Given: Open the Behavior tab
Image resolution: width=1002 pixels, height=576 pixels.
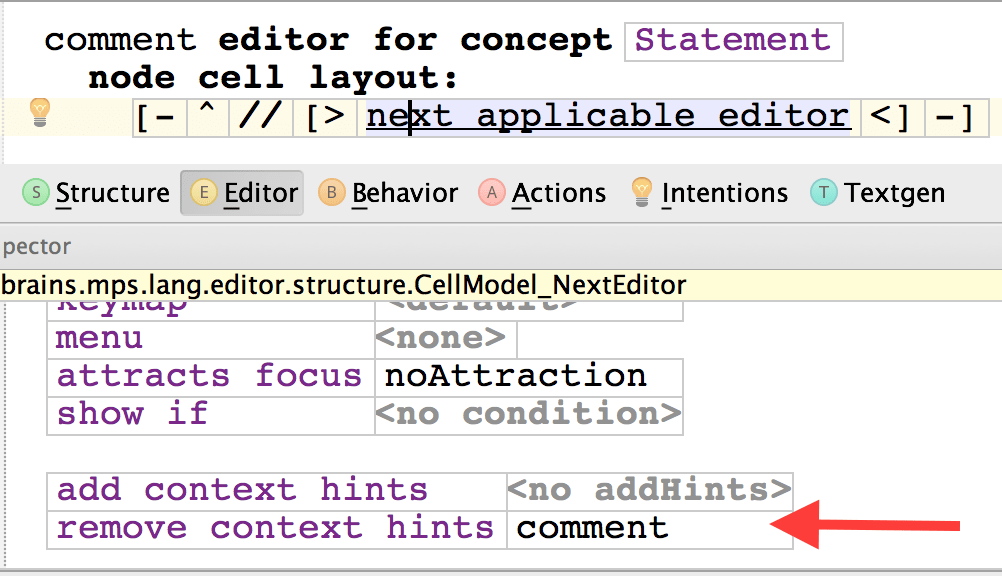Looking at the screenshot, I should pyautogui.click(x=404, y=193).
